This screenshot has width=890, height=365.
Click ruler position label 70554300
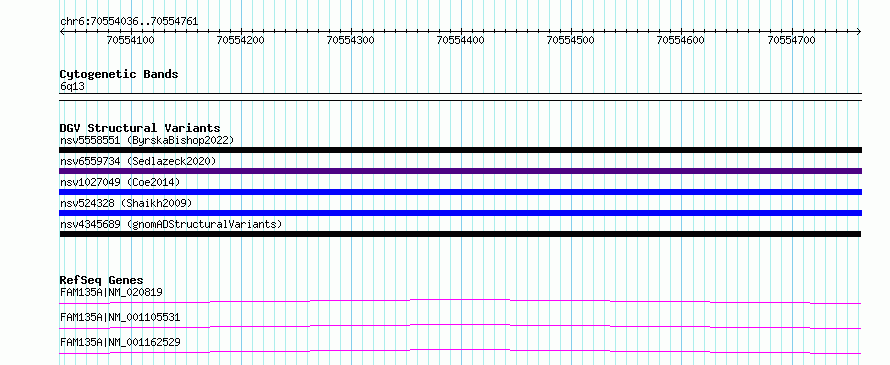pos(351,40)
